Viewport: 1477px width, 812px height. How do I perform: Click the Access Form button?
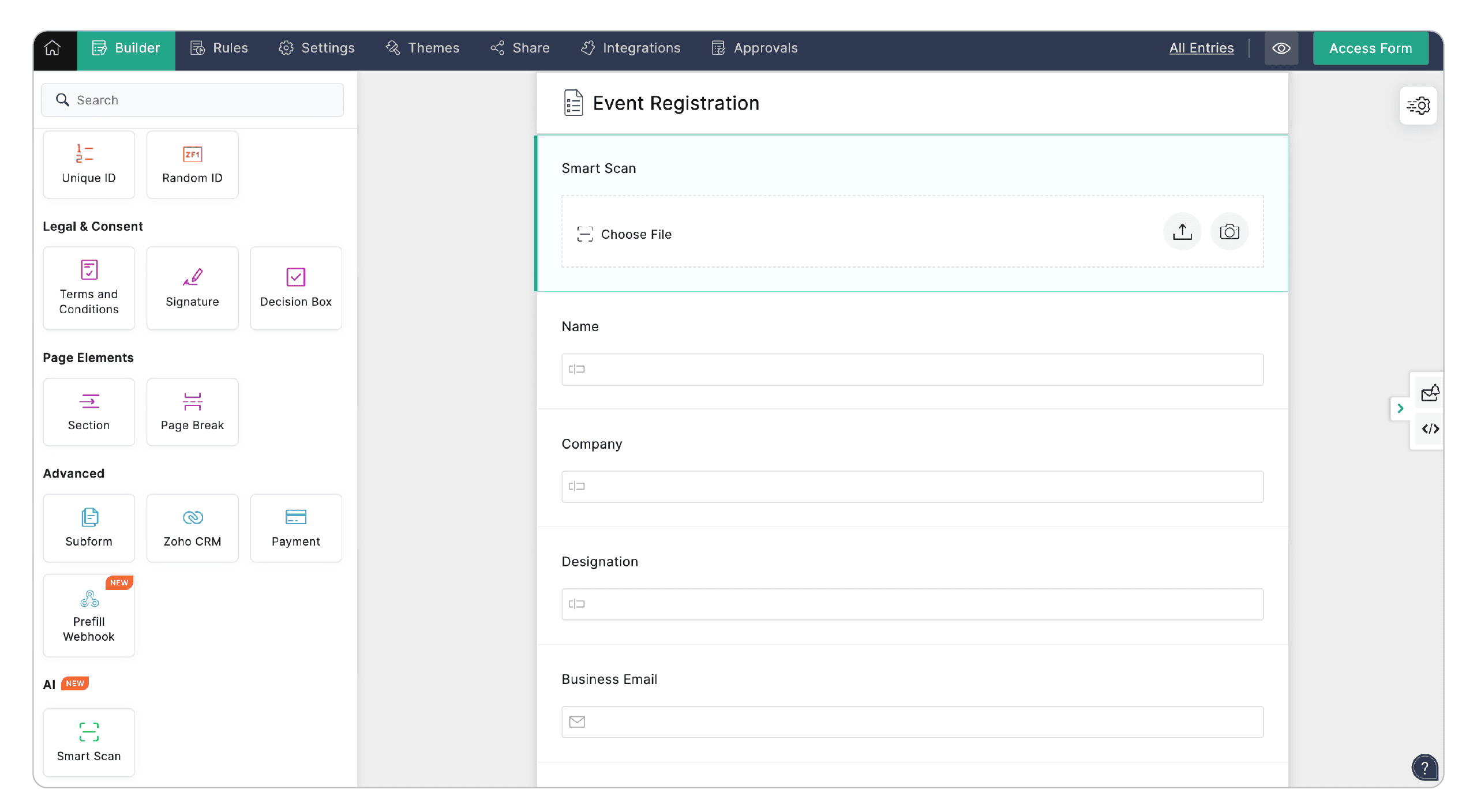pyautogui.click(x=1370, y=48)
